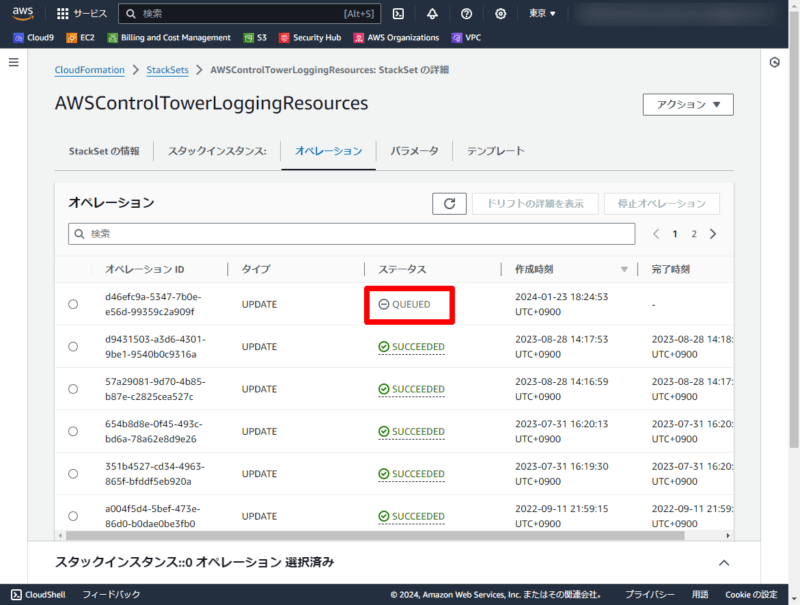This screenshot has width=800, height=605.
Task: Refresh the operations list
Action: (x=449, y=204)
